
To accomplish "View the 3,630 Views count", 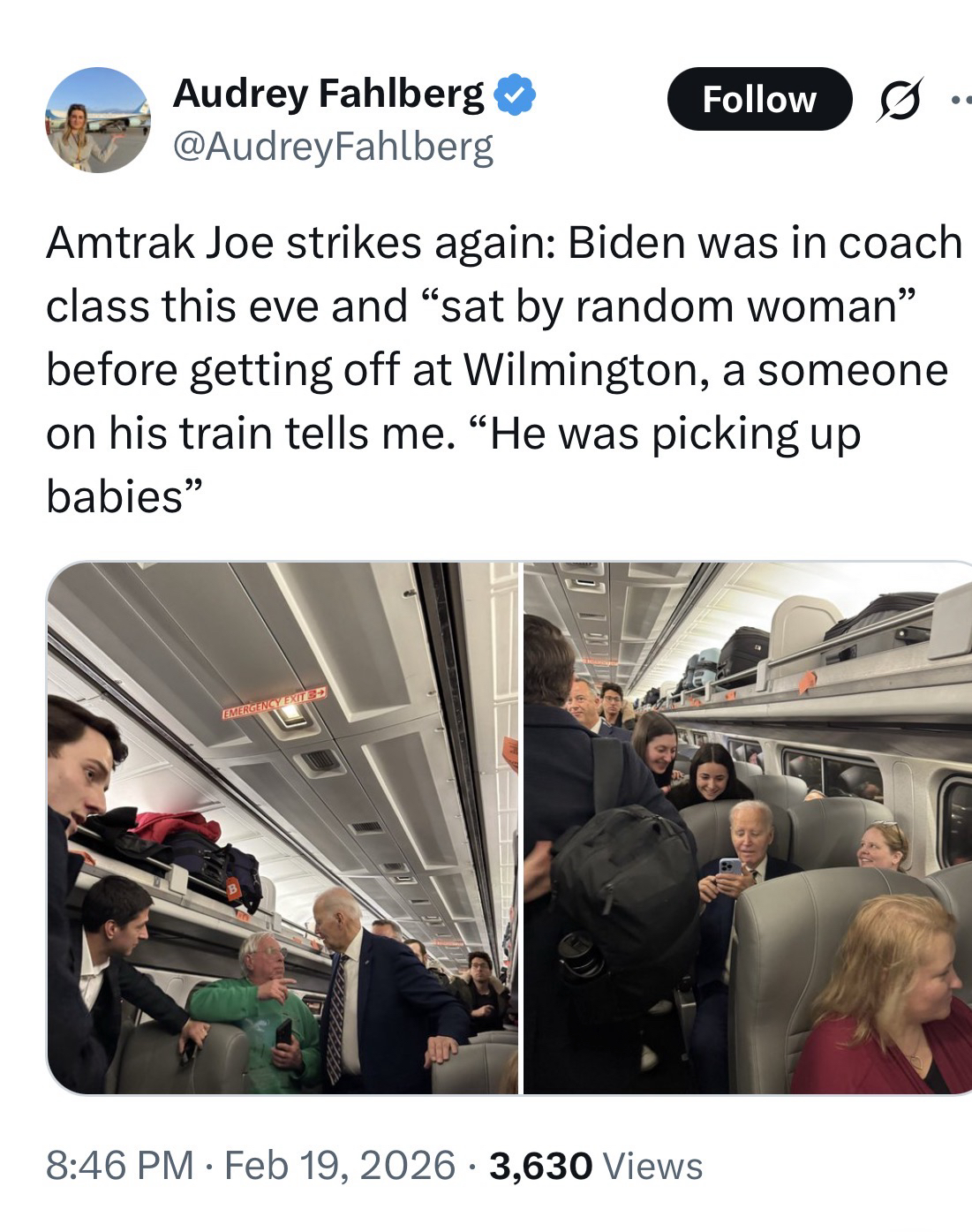I will tap(595, 1166).
